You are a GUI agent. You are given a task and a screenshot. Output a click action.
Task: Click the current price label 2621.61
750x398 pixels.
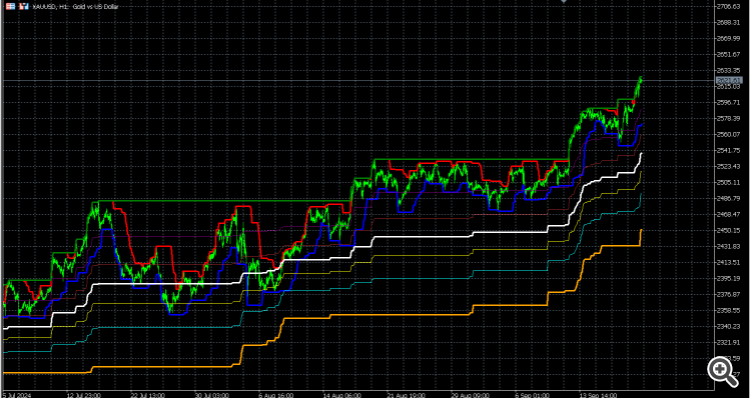tap(729, 80)
